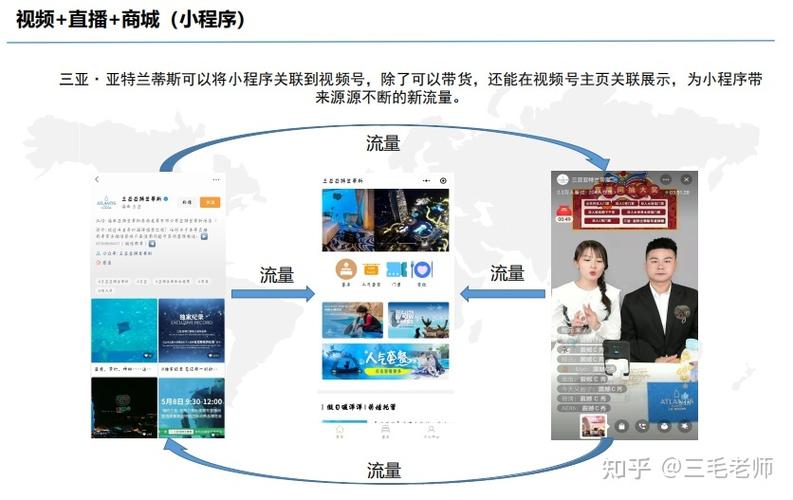This screenshot has height=500, width=793.
Task: Open the child with dolphin promo card
Action: [x=353, y=320]
